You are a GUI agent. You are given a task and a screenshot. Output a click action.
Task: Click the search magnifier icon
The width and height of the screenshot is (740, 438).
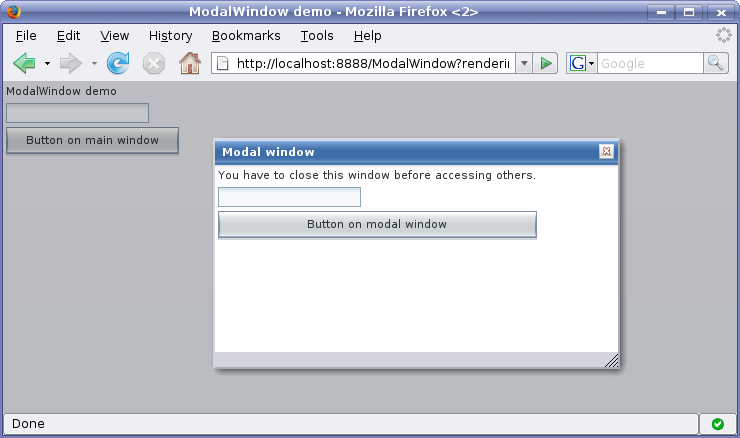click(716, 64)
